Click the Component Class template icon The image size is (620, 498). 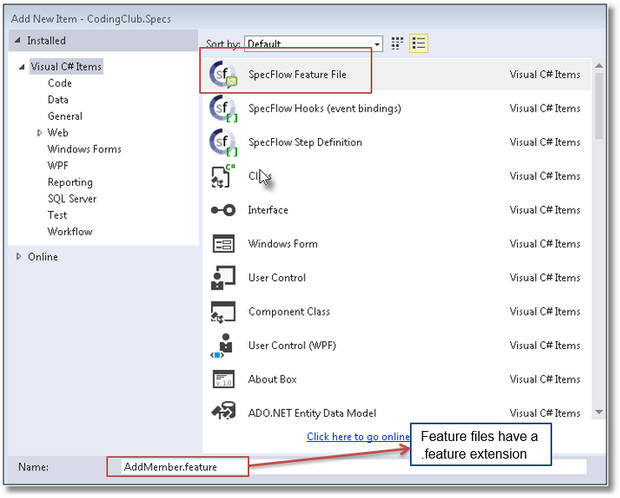point(223,312)
